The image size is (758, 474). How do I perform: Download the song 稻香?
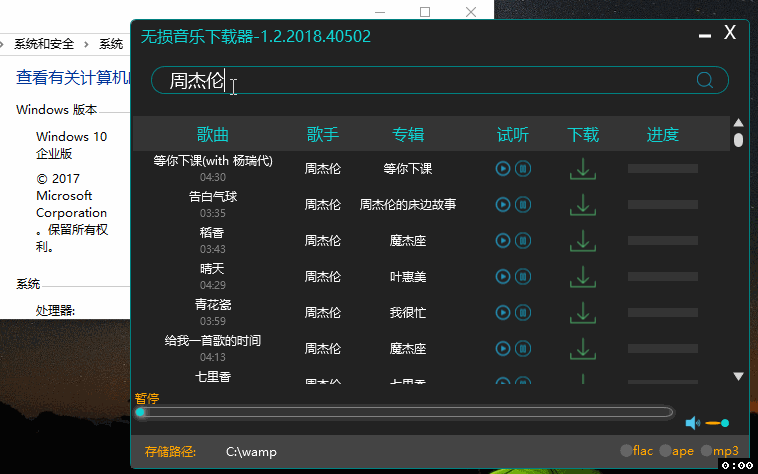click(x=583, y=241)
